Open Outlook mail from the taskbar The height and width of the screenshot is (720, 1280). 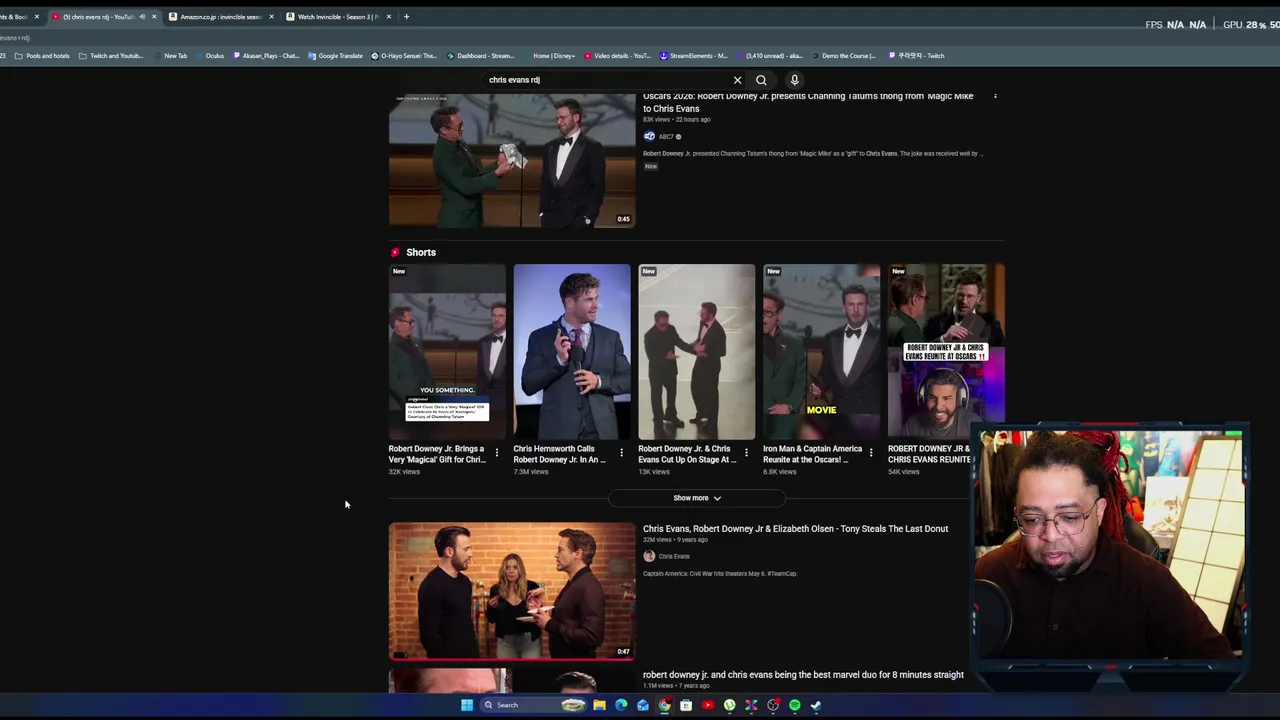[643, 705]
